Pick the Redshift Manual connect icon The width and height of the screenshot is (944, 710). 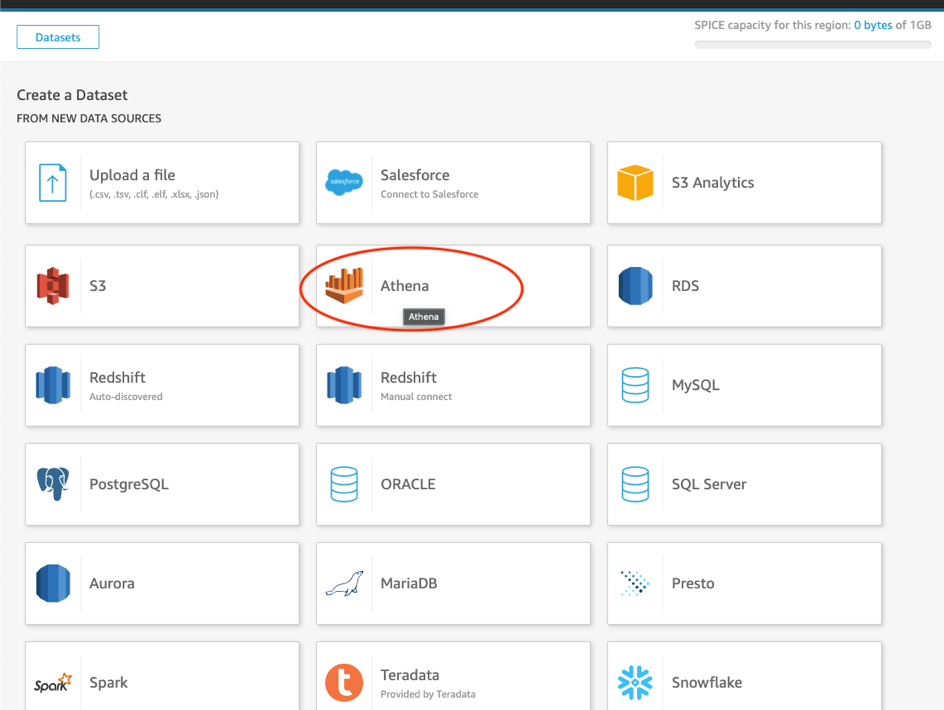click(x=344, y=385)
